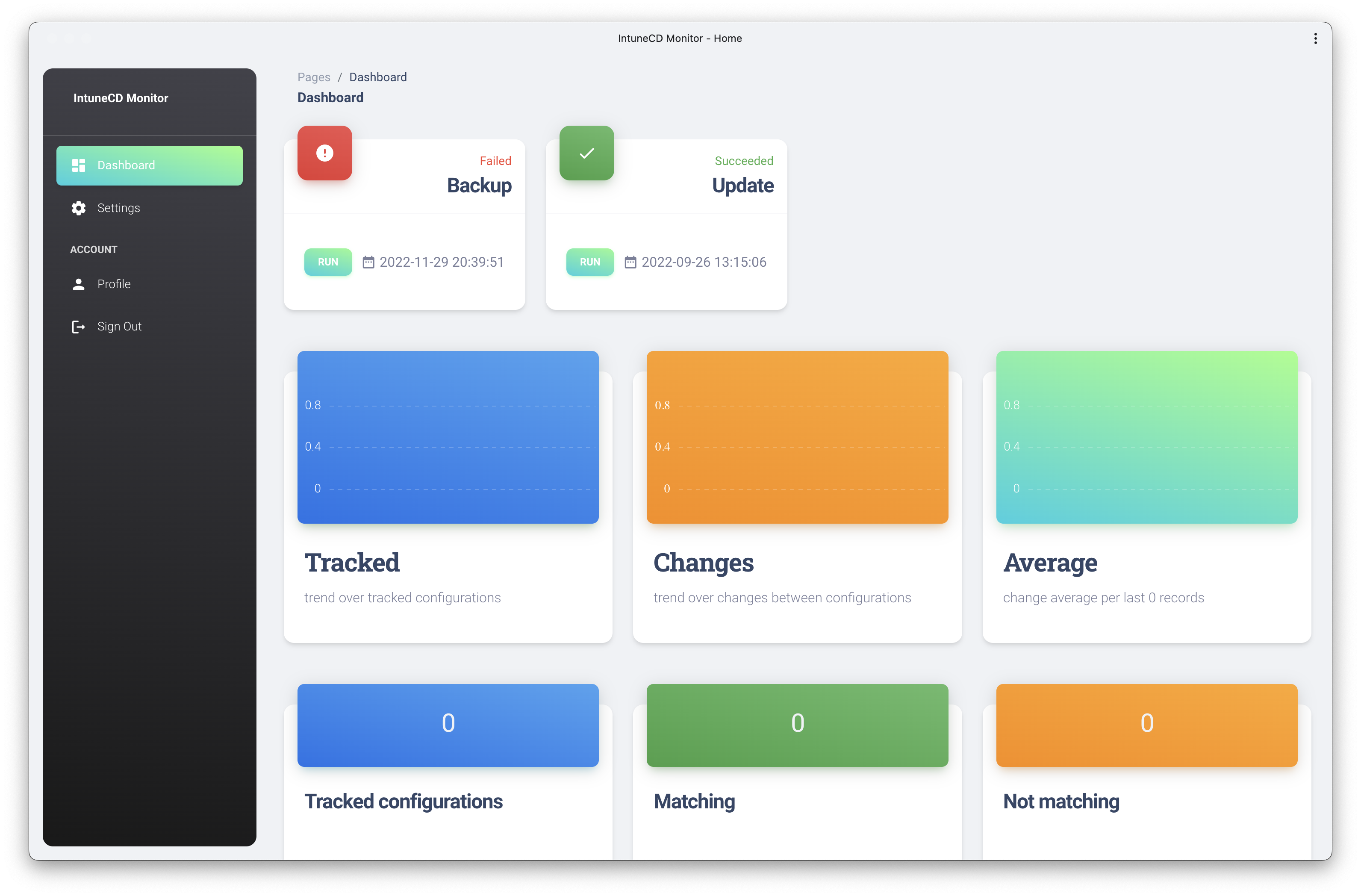Click the Settings gear icon
The image size is (1361, 896).
[x=78, y=208]
